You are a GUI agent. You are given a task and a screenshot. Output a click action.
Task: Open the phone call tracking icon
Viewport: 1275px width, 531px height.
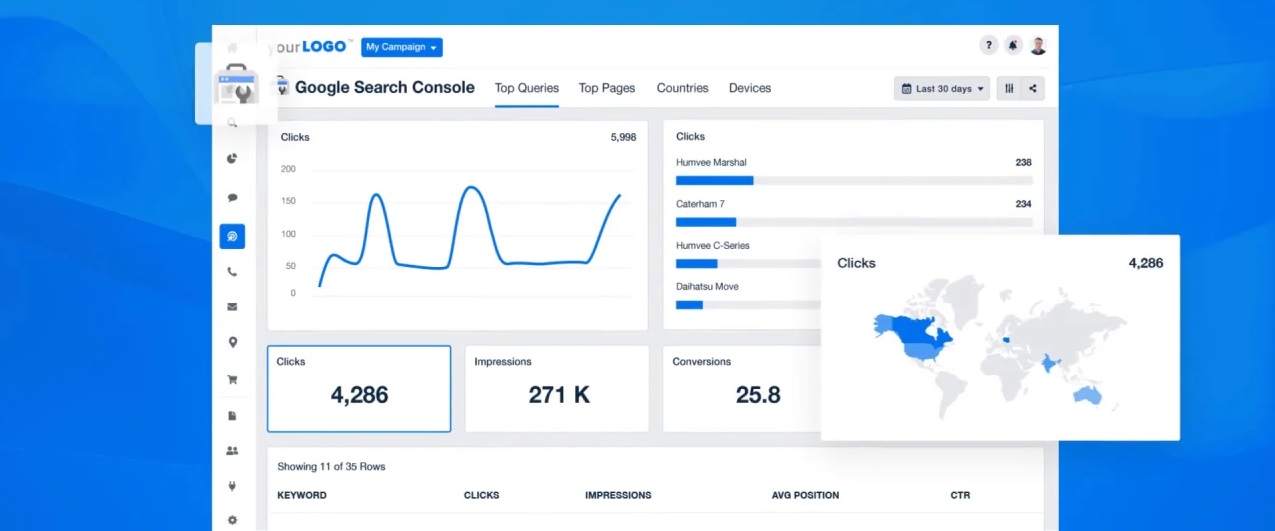(x=232, y=272)
